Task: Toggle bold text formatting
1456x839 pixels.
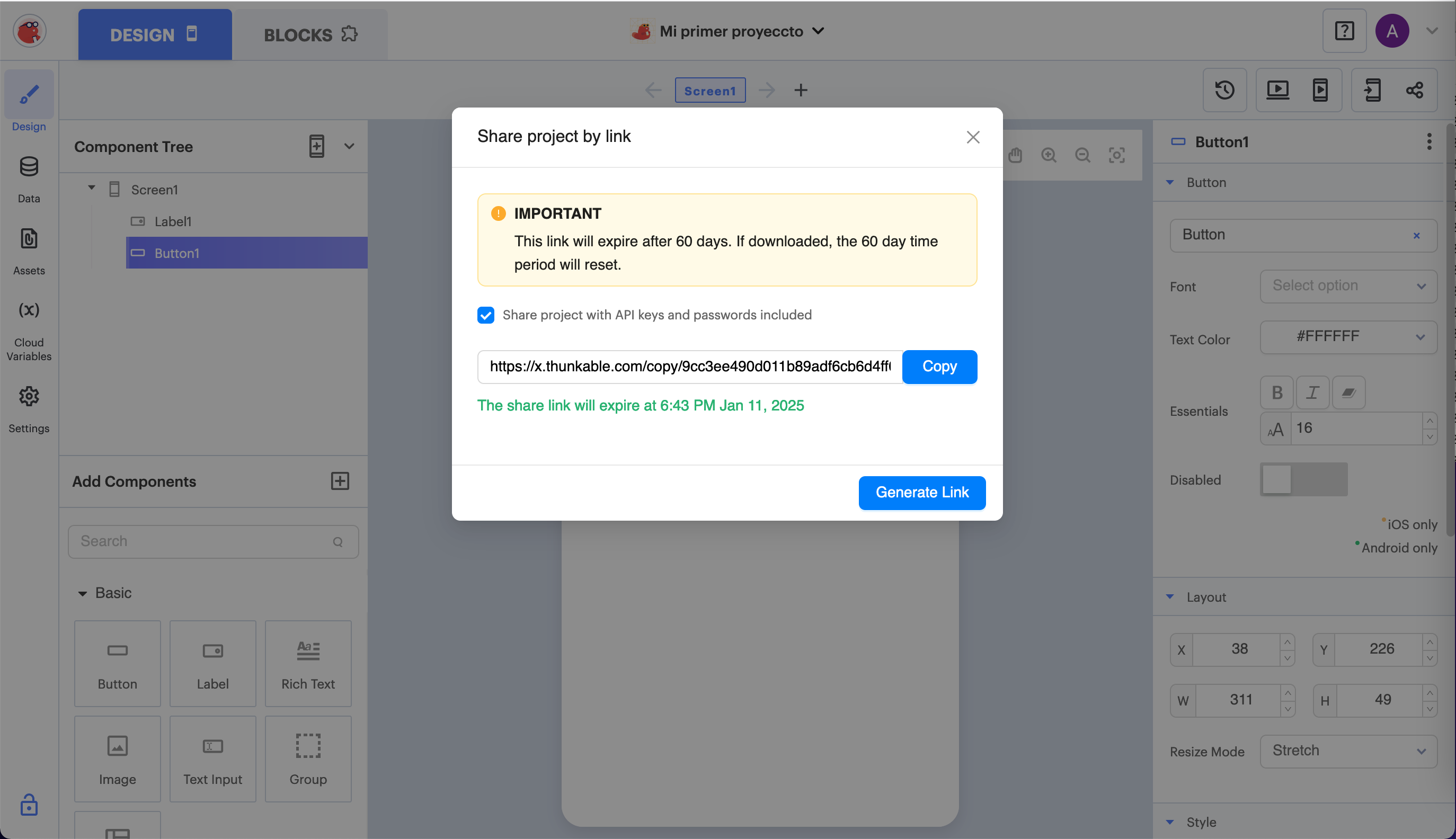Action: pos(1277,393)
